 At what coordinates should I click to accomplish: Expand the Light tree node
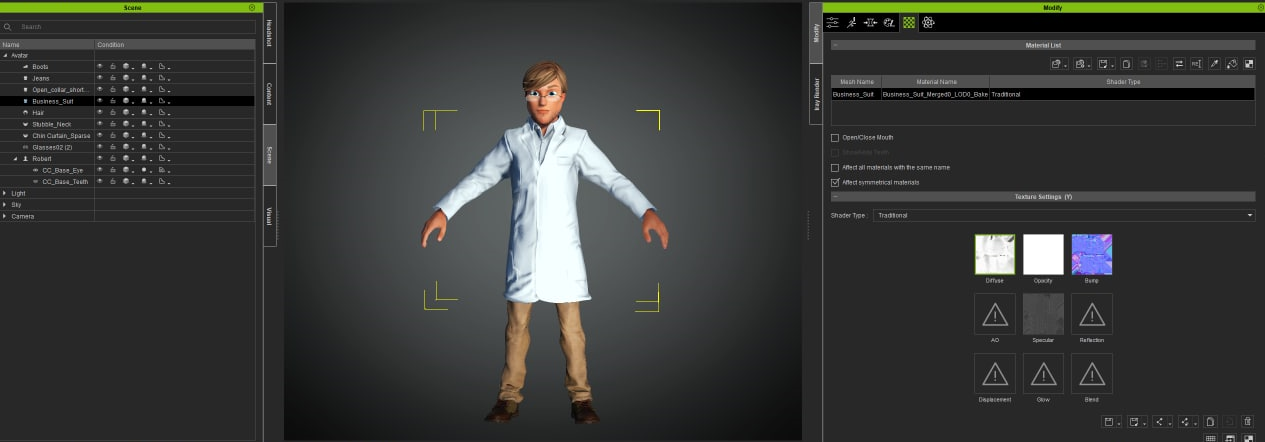pyautogui.click(x=5, y=193)
